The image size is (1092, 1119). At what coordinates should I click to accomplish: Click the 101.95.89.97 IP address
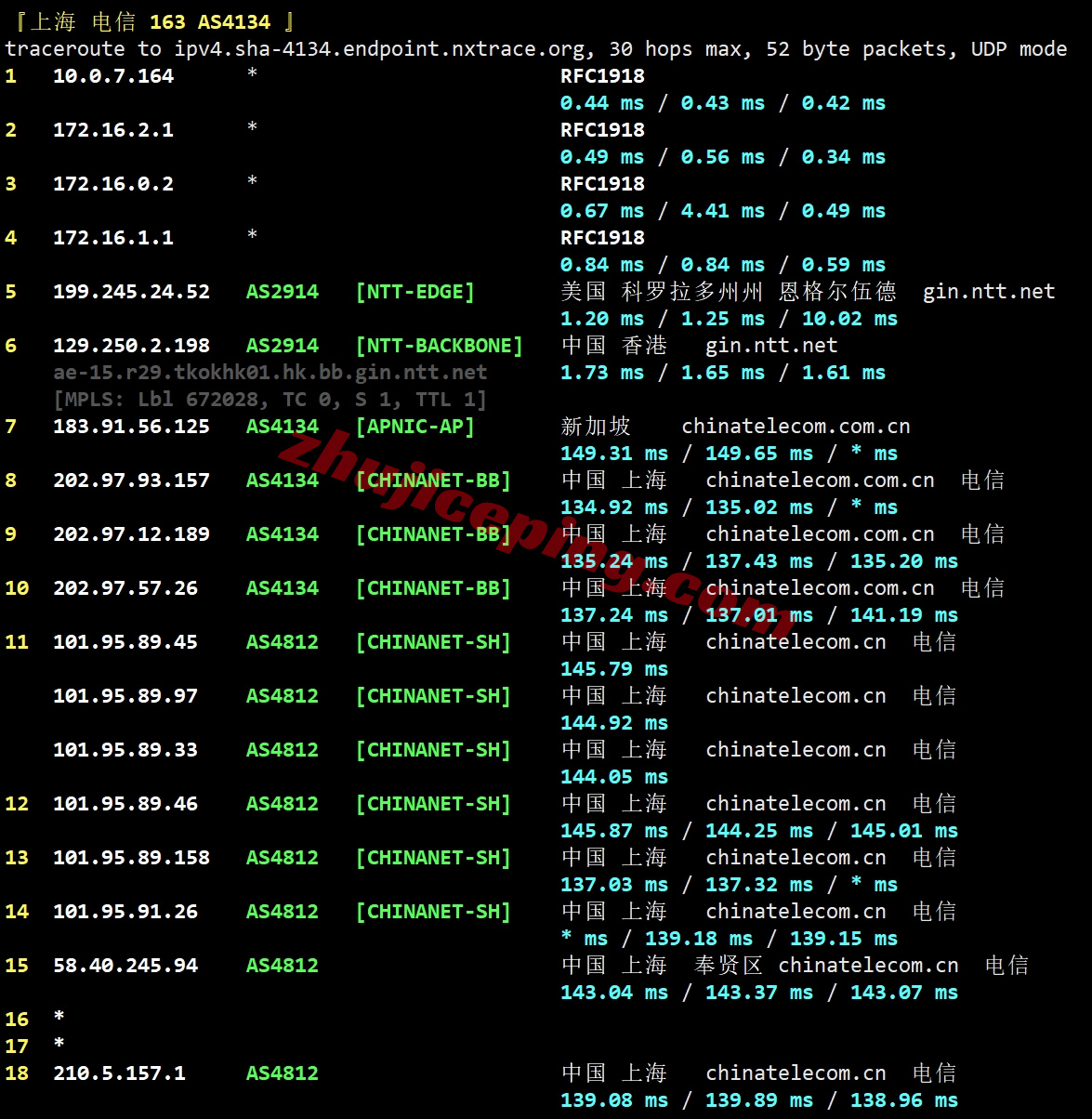(125, 696)
